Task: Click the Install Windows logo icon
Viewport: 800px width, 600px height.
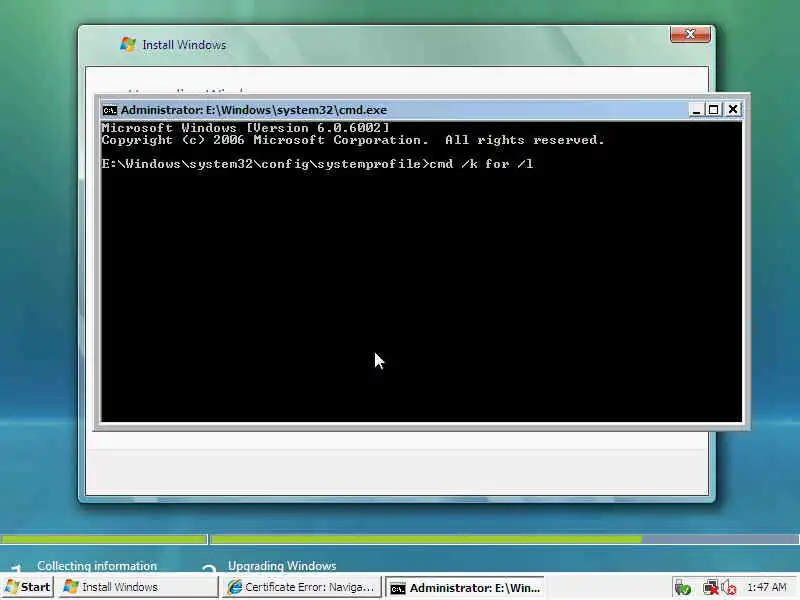Action: click(128, 44)
